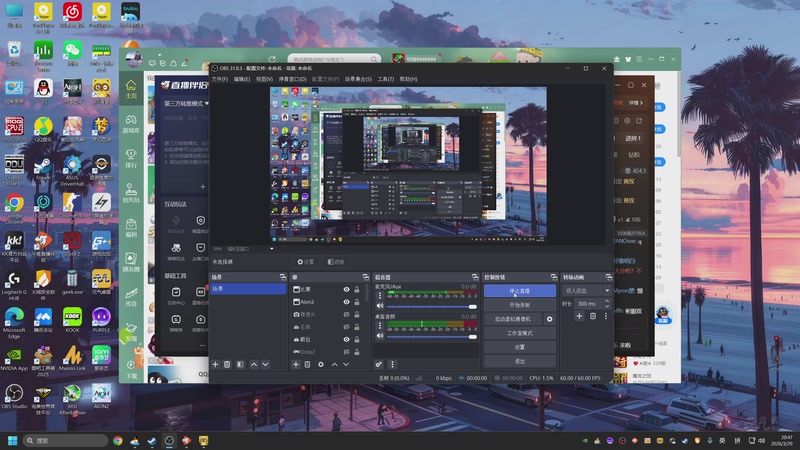Image resolution: width=800 pixels, height=450 pixels.
Task: Open source properties gear in Sources panel
Action: coord(320,364)
